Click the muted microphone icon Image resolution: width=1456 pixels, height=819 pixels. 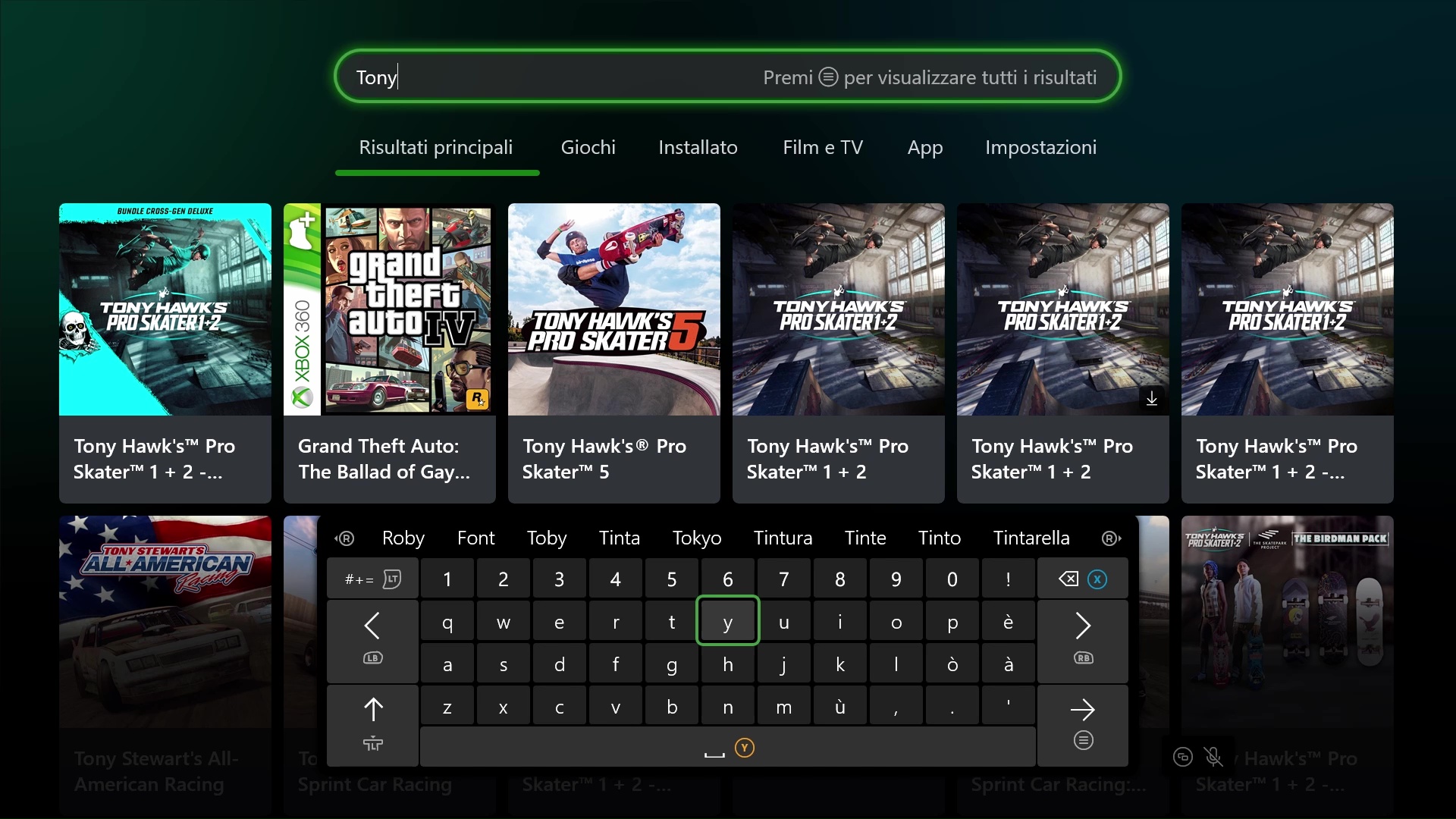(1213, 756)
